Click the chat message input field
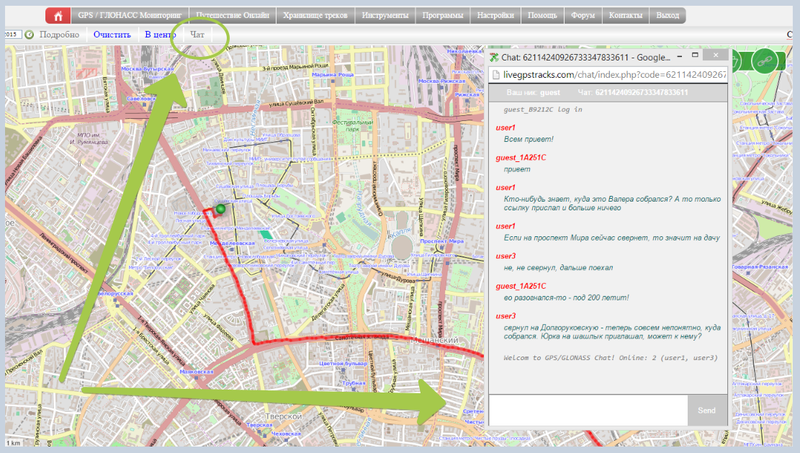Viewport: 800px width, 453px height. tap(588, 410)
